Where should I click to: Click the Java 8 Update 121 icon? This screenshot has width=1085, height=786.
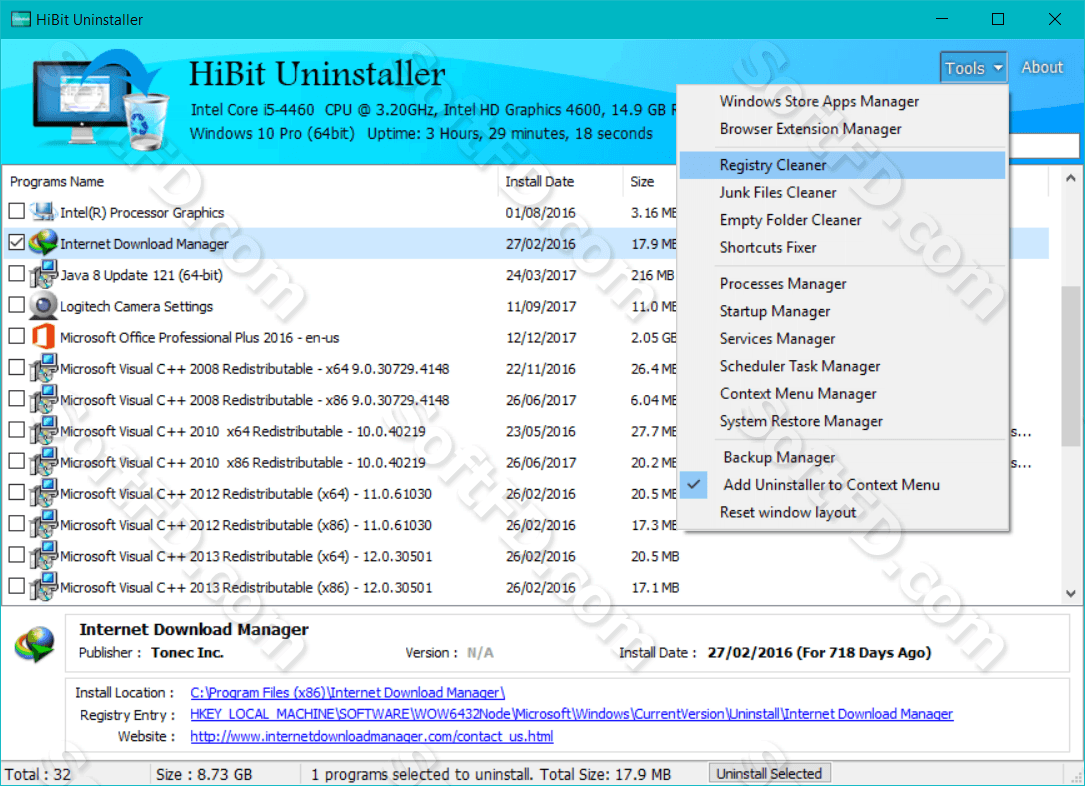tap(43, 274)
